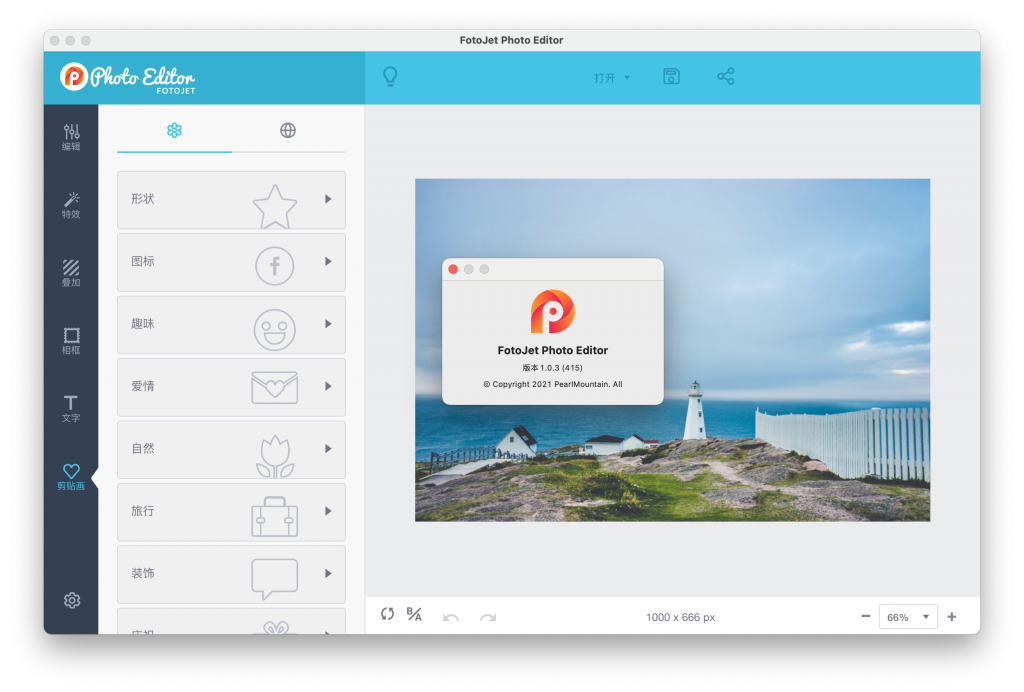Viewport: 1024px width, 692px height.
Task: Expand the 旅行 category arrow
Action: tap(328, 511)
